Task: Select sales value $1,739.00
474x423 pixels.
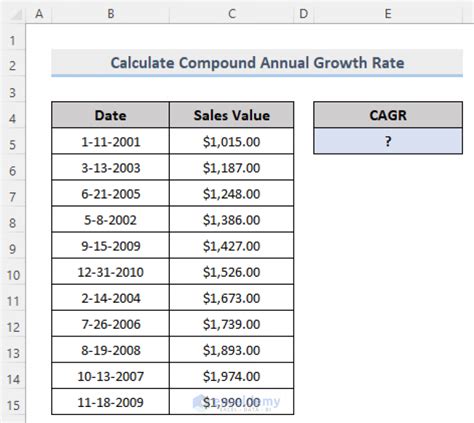Action: click(x=232, y=324)
